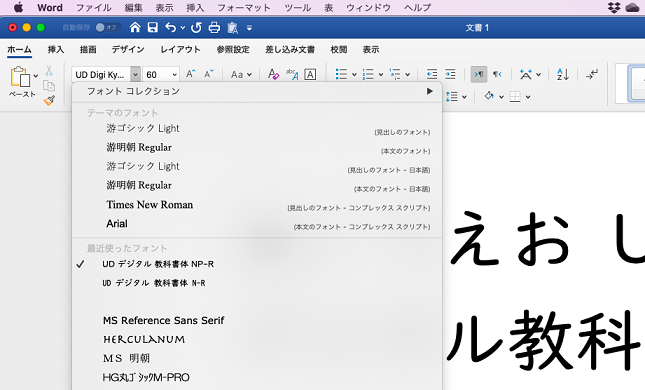Image resolution: width=645 pixels, height=390 pixels.
Task: Click the left-to-right text direction icon
Action: (x=479, y=74)
